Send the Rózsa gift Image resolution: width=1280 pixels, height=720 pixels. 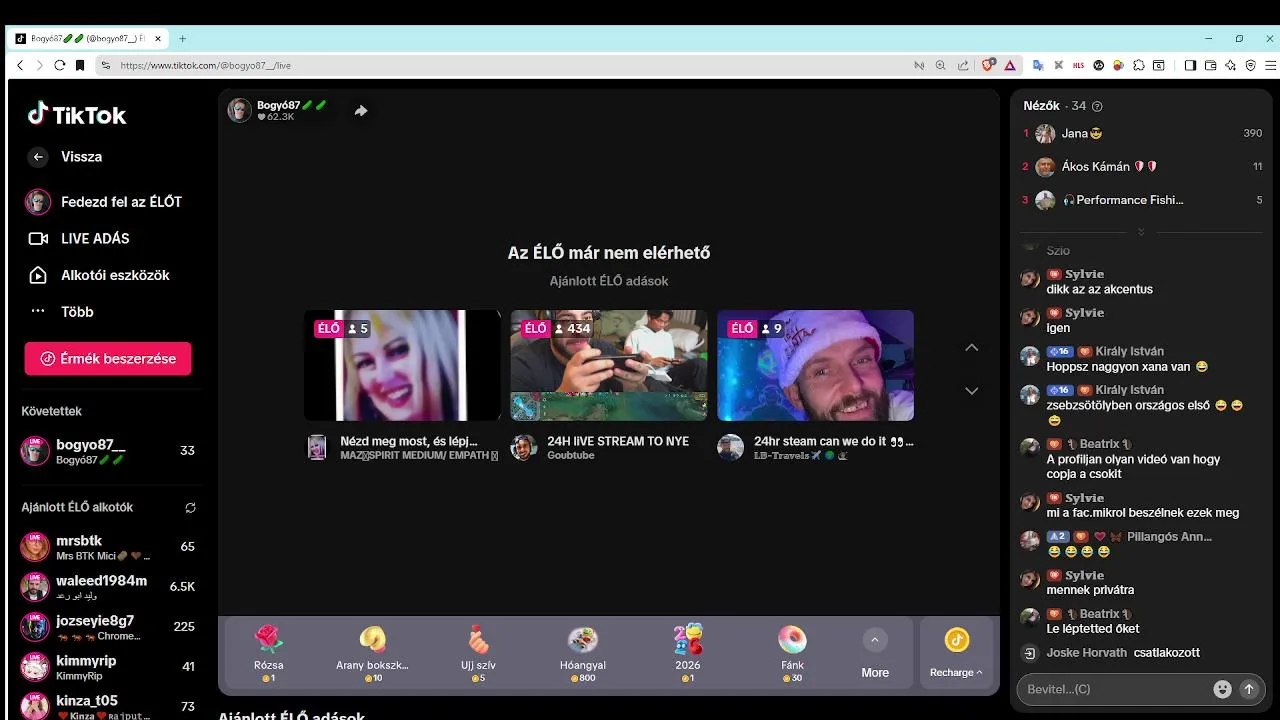(x=268, y=653)
